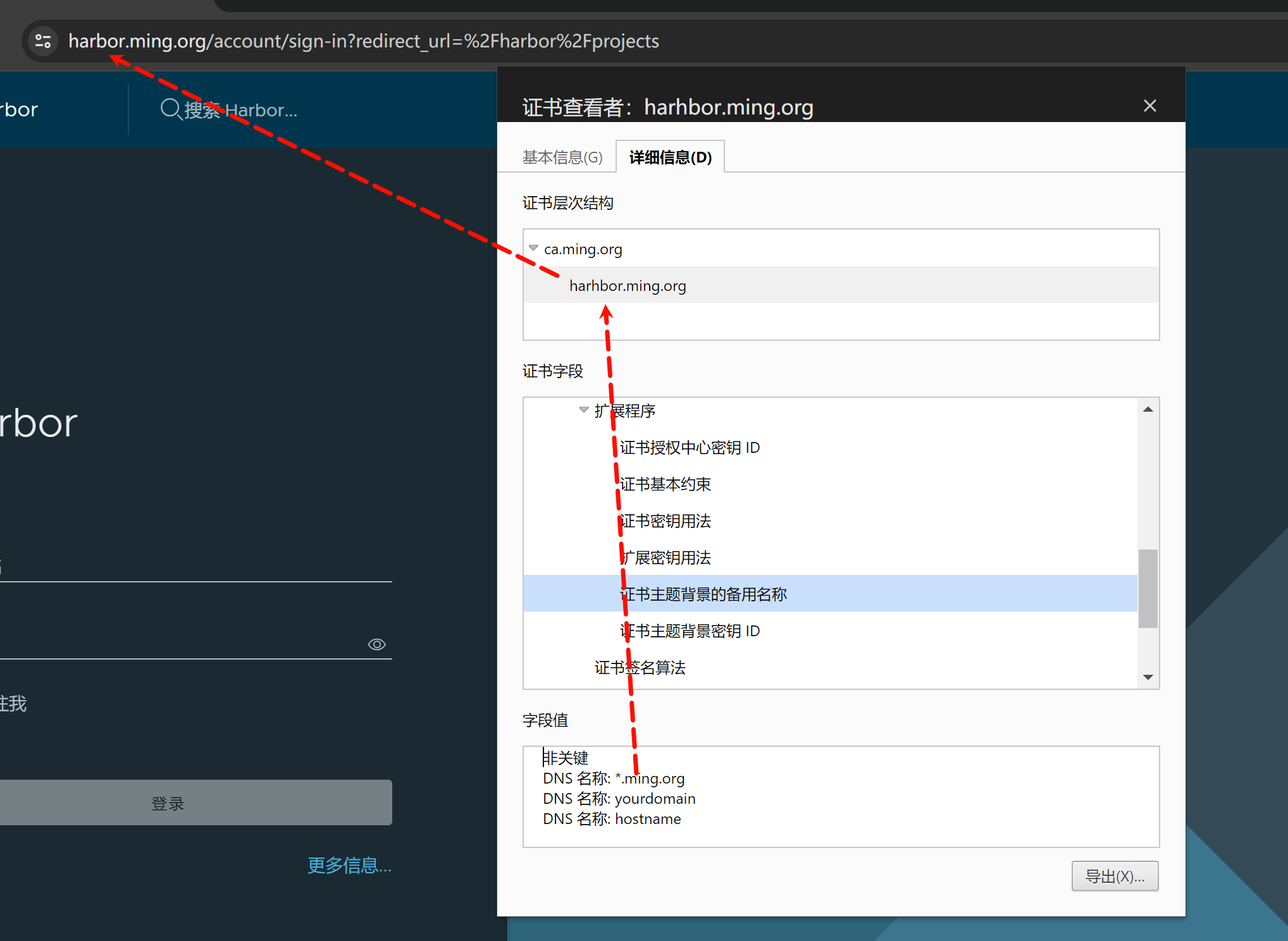
Task: Click the site information icon in address bar
Action: (x=43, y=41)
